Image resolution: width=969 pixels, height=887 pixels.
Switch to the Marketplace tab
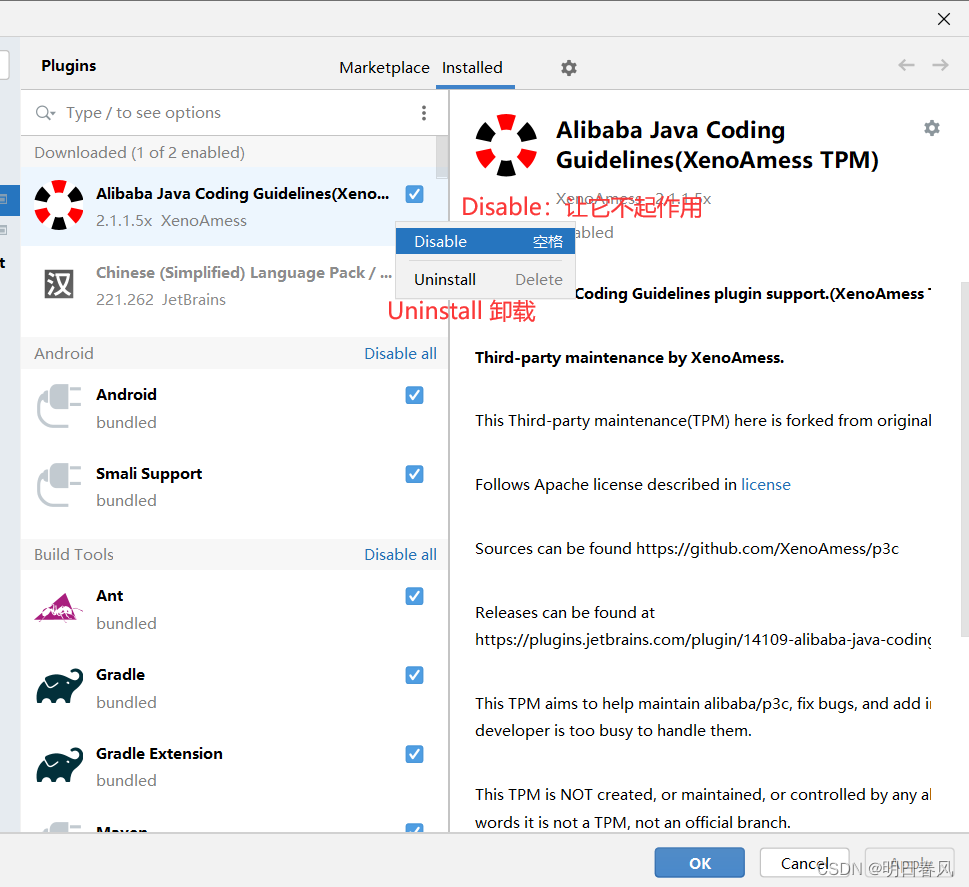coord(384,67)
